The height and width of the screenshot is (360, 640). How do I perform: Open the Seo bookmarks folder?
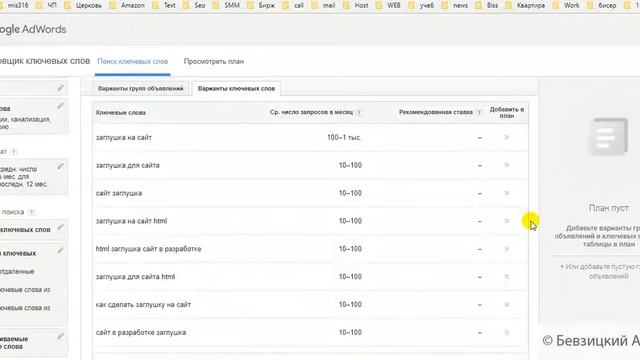(195, 5)
